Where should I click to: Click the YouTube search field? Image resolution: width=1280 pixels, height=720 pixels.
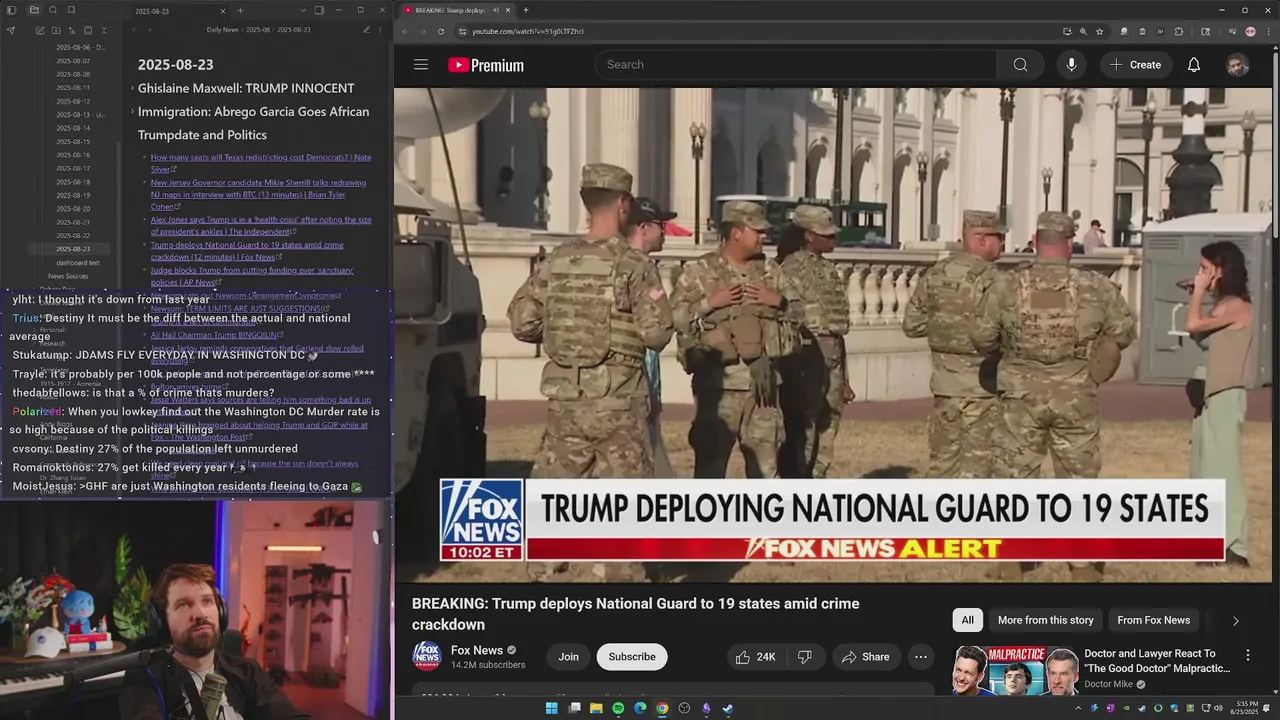click(x=796, y=65)
